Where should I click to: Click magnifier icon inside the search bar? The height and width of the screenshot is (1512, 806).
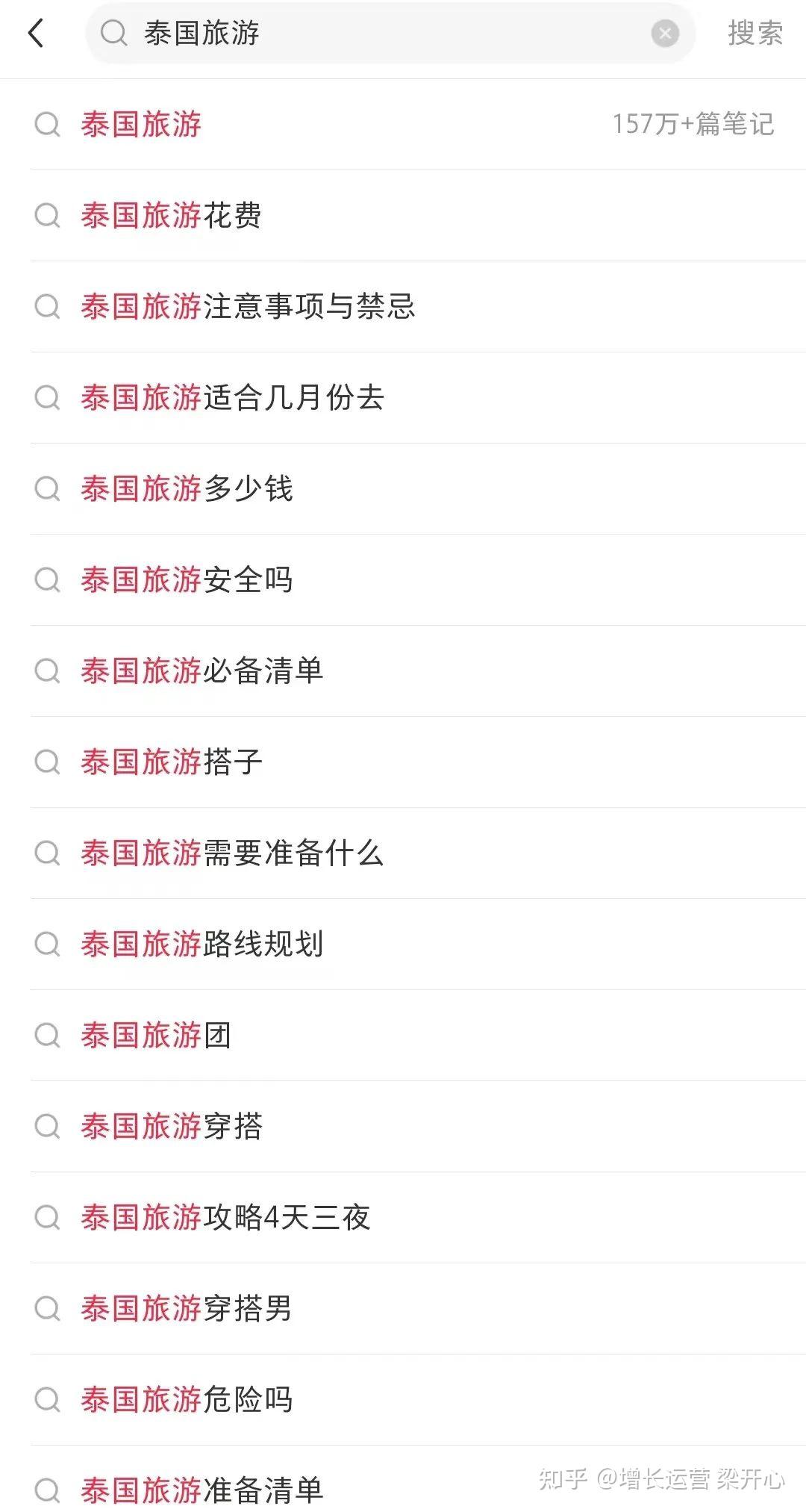[114, 33]
